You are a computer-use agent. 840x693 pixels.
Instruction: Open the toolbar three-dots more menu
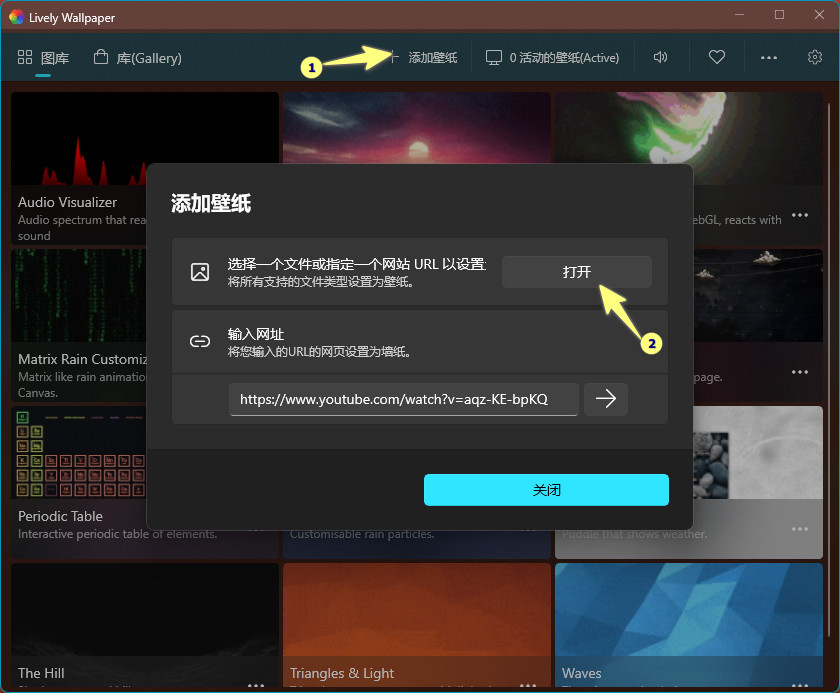(x=769, y=58)
